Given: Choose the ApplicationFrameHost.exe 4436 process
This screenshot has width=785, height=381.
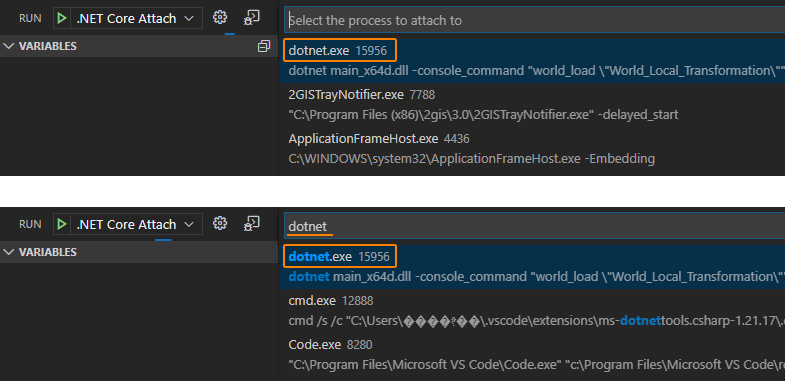Looking at the screenshot, I should pos(532,149).
